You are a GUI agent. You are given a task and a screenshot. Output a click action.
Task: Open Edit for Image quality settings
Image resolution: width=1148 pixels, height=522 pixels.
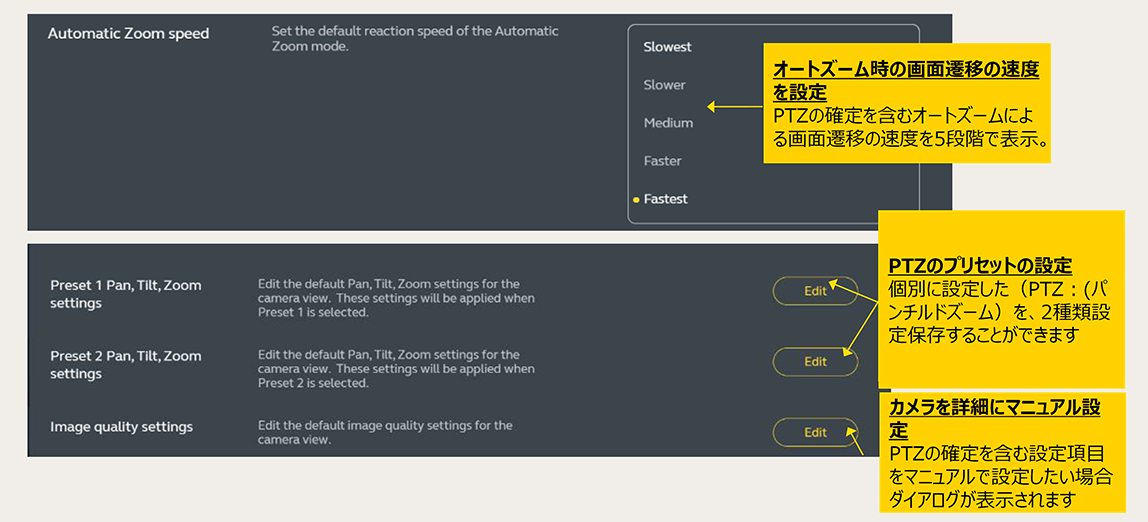tap(815, 432)
